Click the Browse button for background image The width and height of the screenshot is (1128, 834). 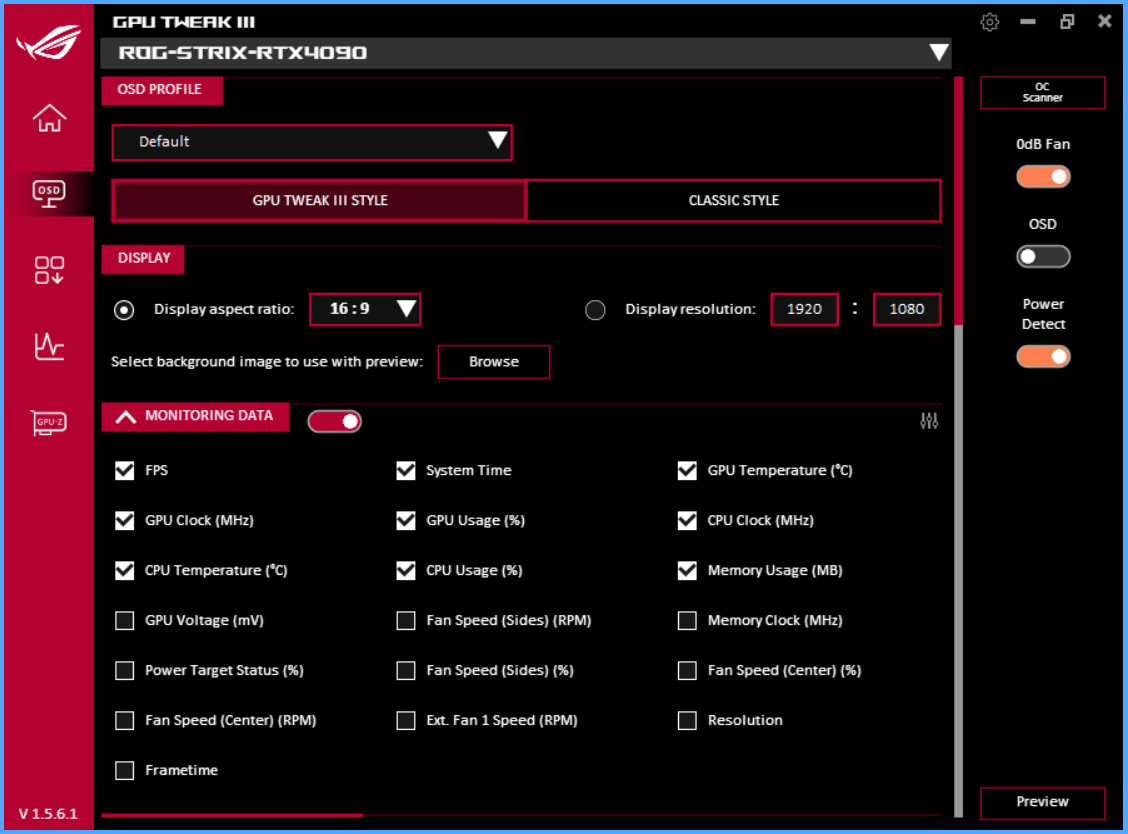click(494, 362)
